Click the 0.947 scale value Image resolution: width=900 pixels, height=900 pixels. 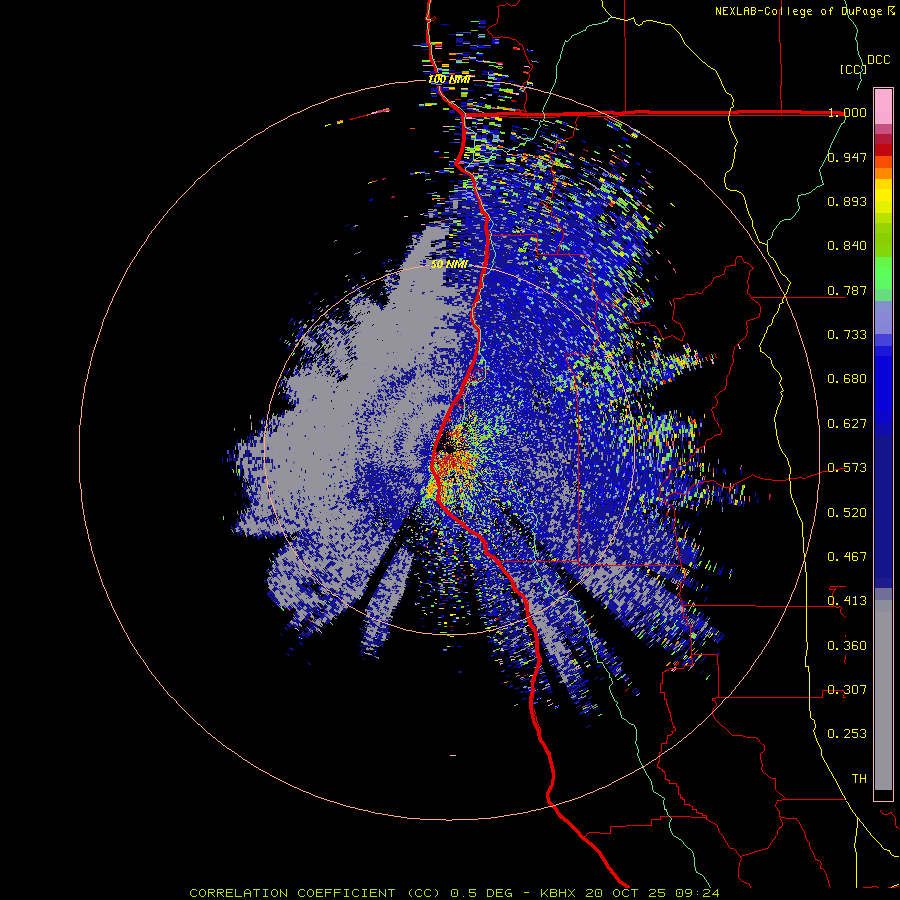pyautogui.click(x=847, y=157)
